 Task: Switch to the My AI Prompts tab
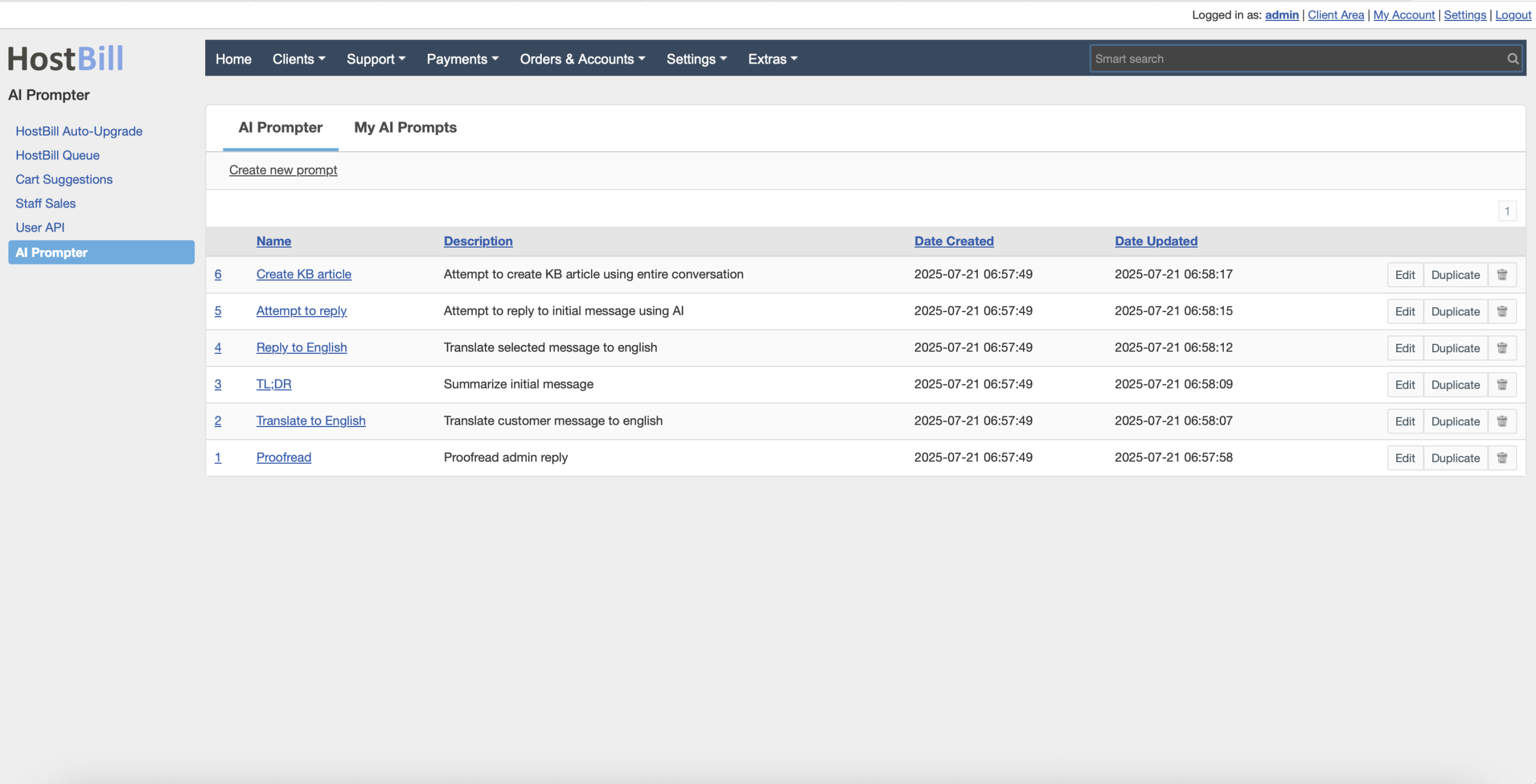(x=405, y=127)
